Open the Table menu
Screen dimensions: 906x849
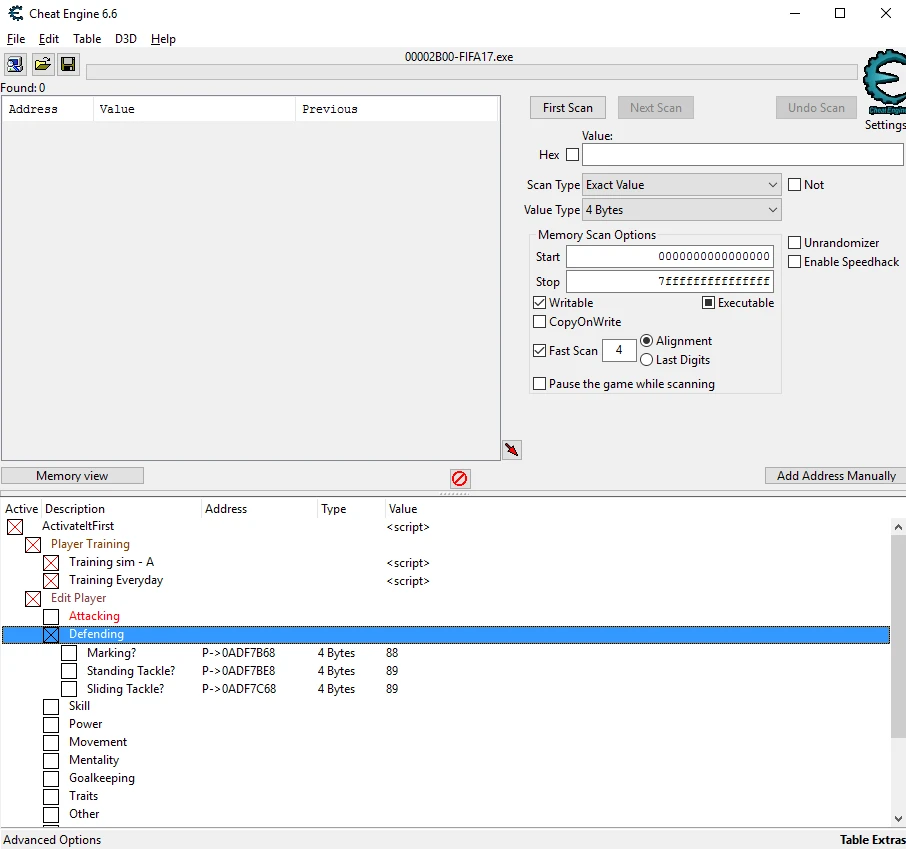pyautogui.click(x=87, y=39)
